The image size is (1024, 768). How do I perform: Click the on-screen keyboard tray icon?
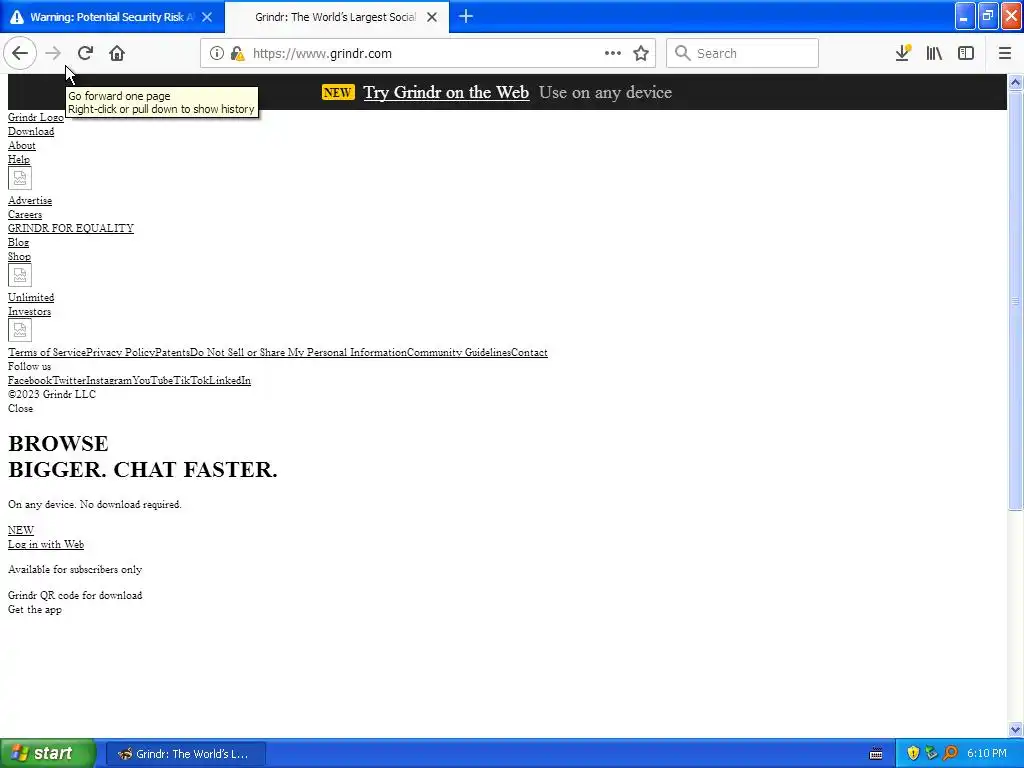tap(876, 754)
